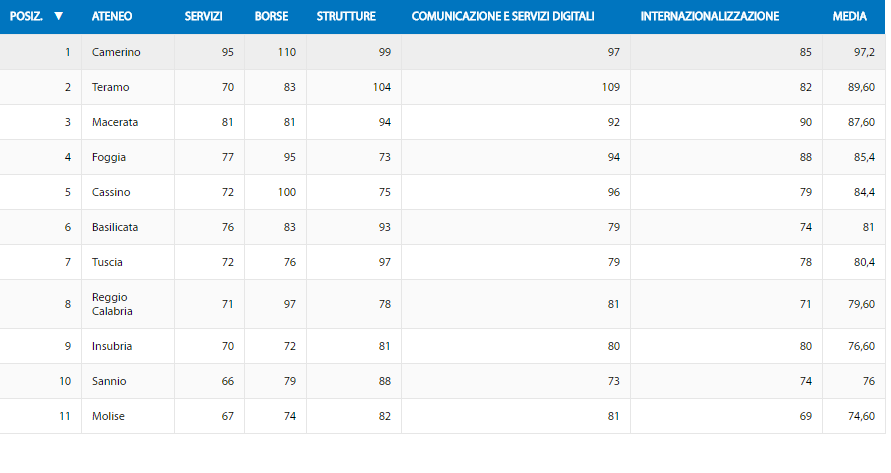Click the Media column header
Screen dimensions: 891x473
click(849, 16)
